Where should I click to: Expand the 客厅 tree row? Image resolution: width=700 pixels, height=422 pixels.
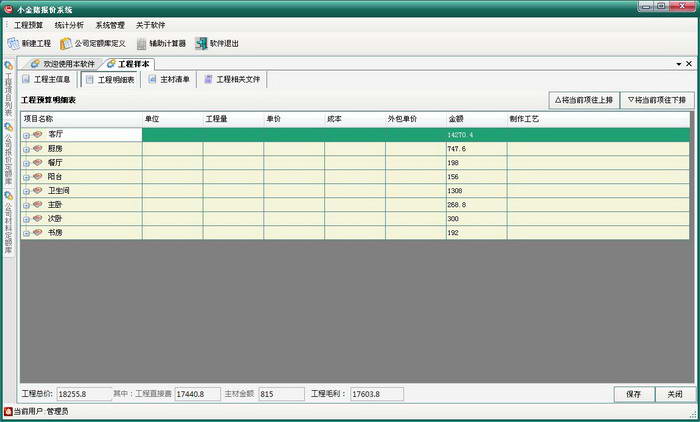tap(26, 135)
